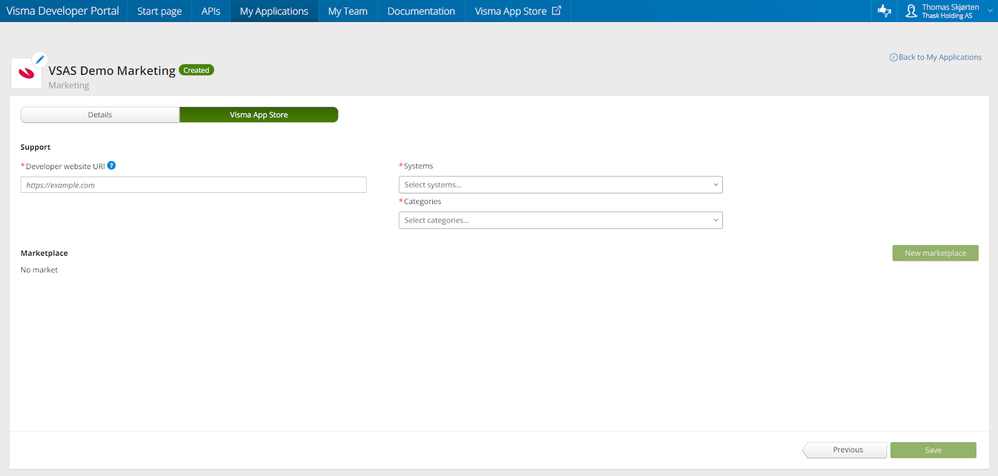Open the Start page menu item
This screenshot has width=998, height=476.
point(160,11)
